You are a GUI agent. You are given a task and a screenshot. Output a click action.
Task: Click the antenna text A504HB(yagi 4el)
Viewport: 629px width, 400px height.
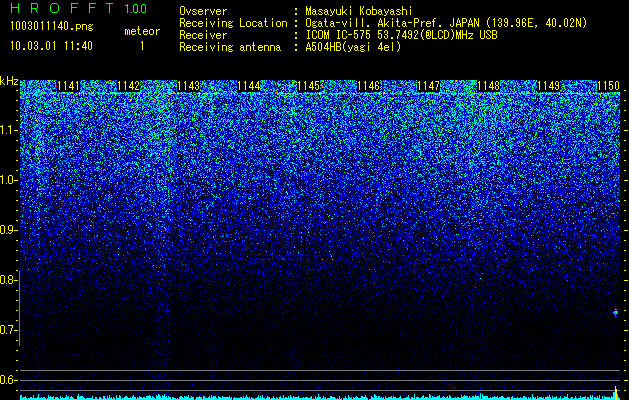[353, 47]
